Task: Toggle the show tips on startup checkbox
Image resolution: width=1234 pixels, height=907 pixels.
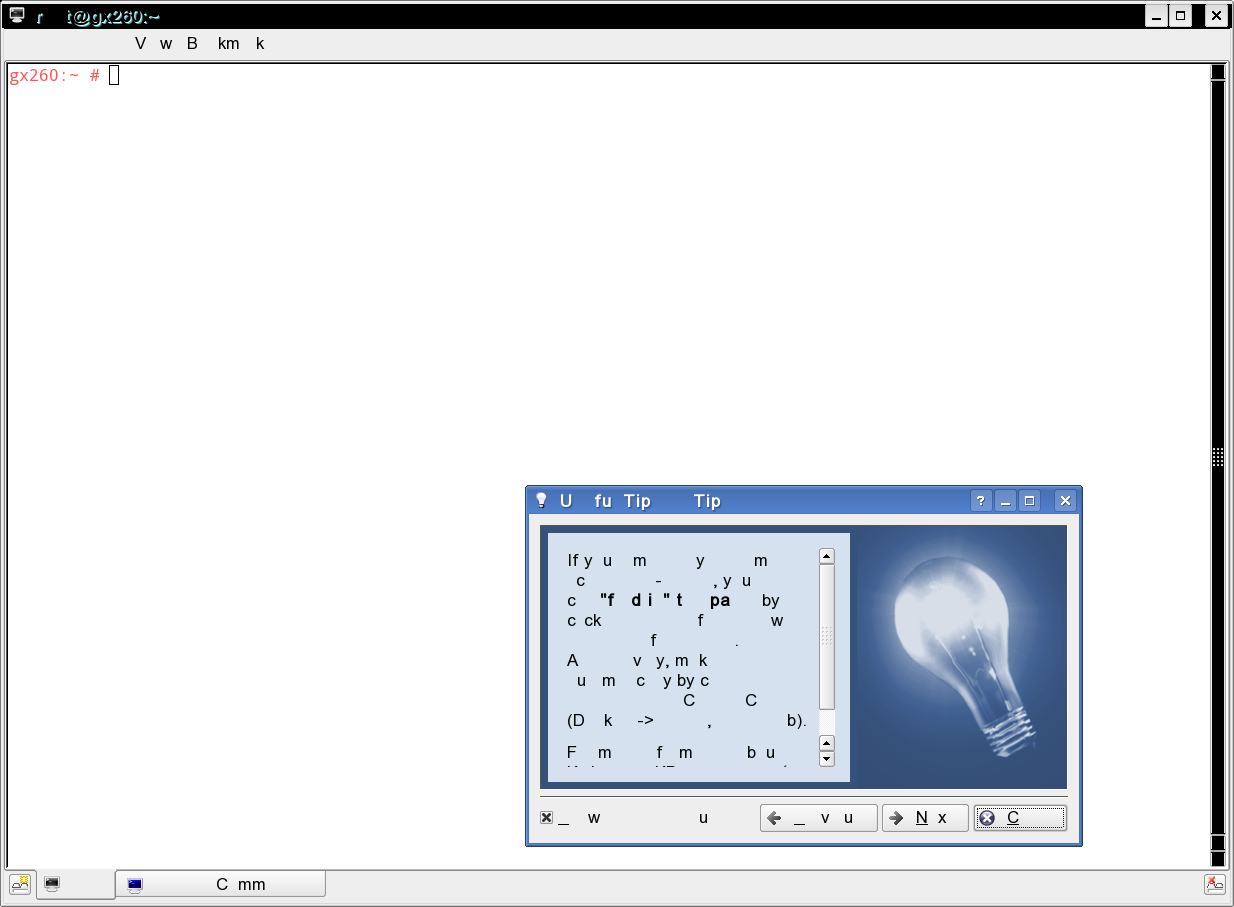Action: coord(547,818)
